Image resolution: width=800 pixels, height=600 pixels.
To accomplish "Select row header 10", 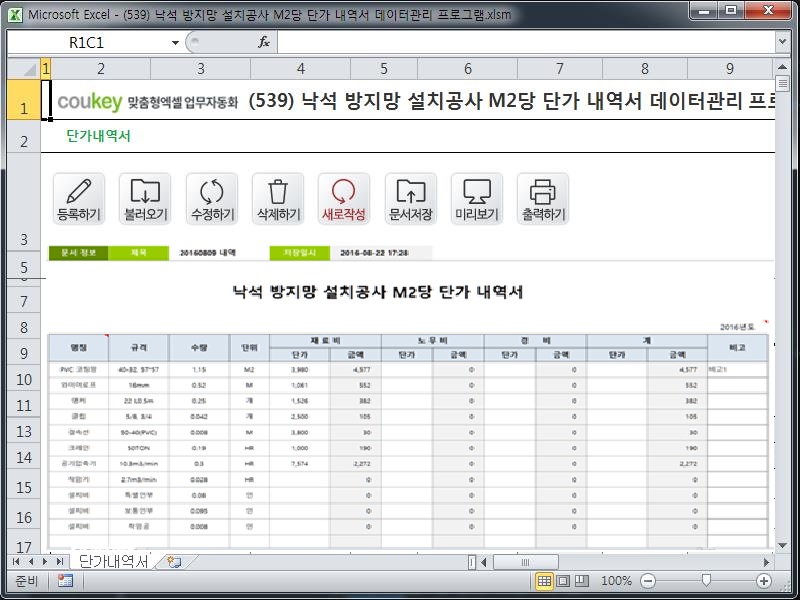I will click(x=23, y=380).
